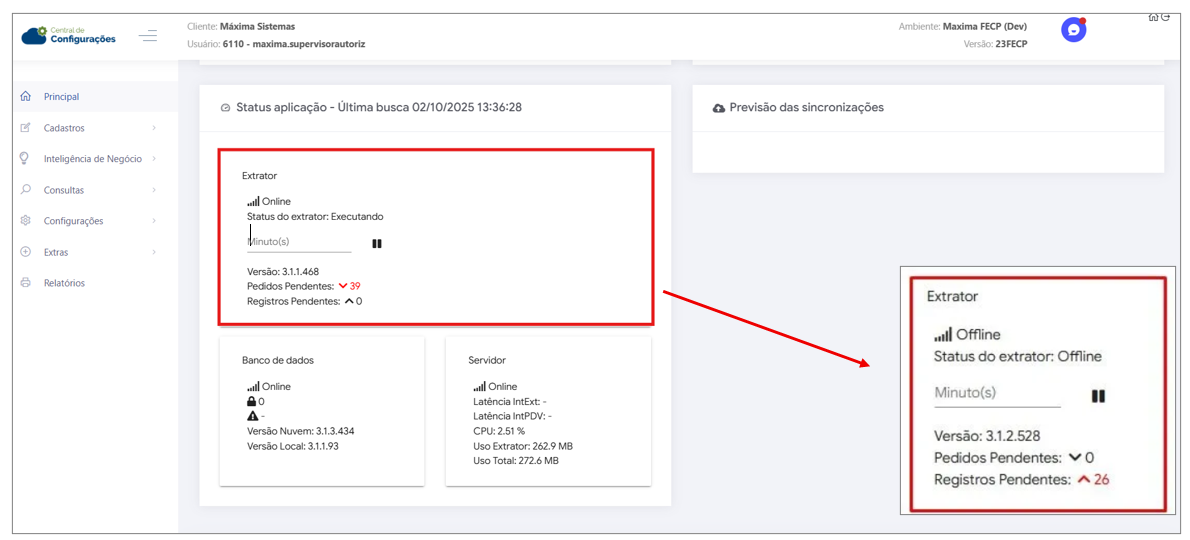This screenshot has width=1190, height=540.
Task: Click the edit pencil icon beside Cadastros
Action: pos(25,127)
